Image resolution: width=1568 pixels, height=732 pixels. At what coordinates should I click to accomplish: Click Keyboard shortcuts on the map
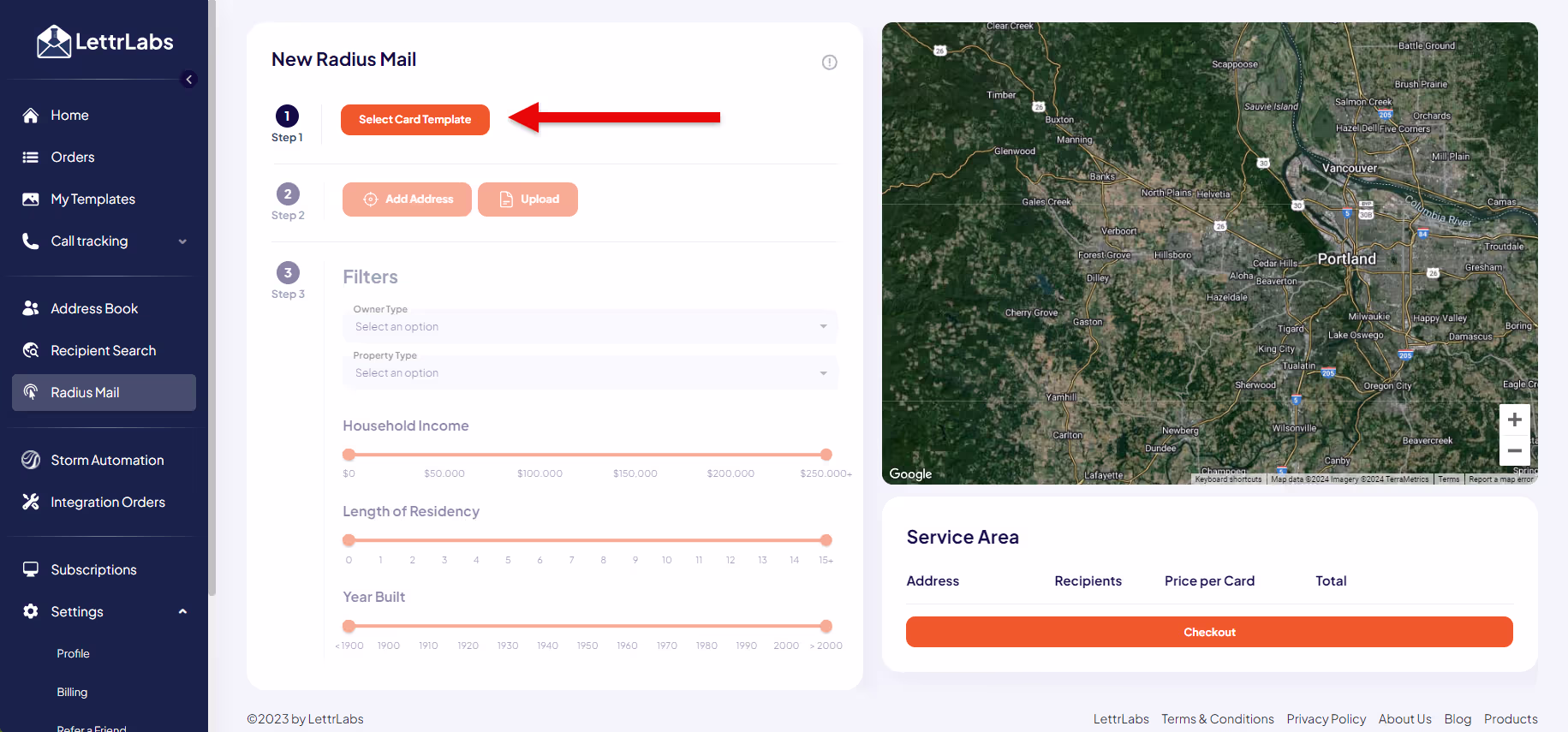tap(1228, 479)
